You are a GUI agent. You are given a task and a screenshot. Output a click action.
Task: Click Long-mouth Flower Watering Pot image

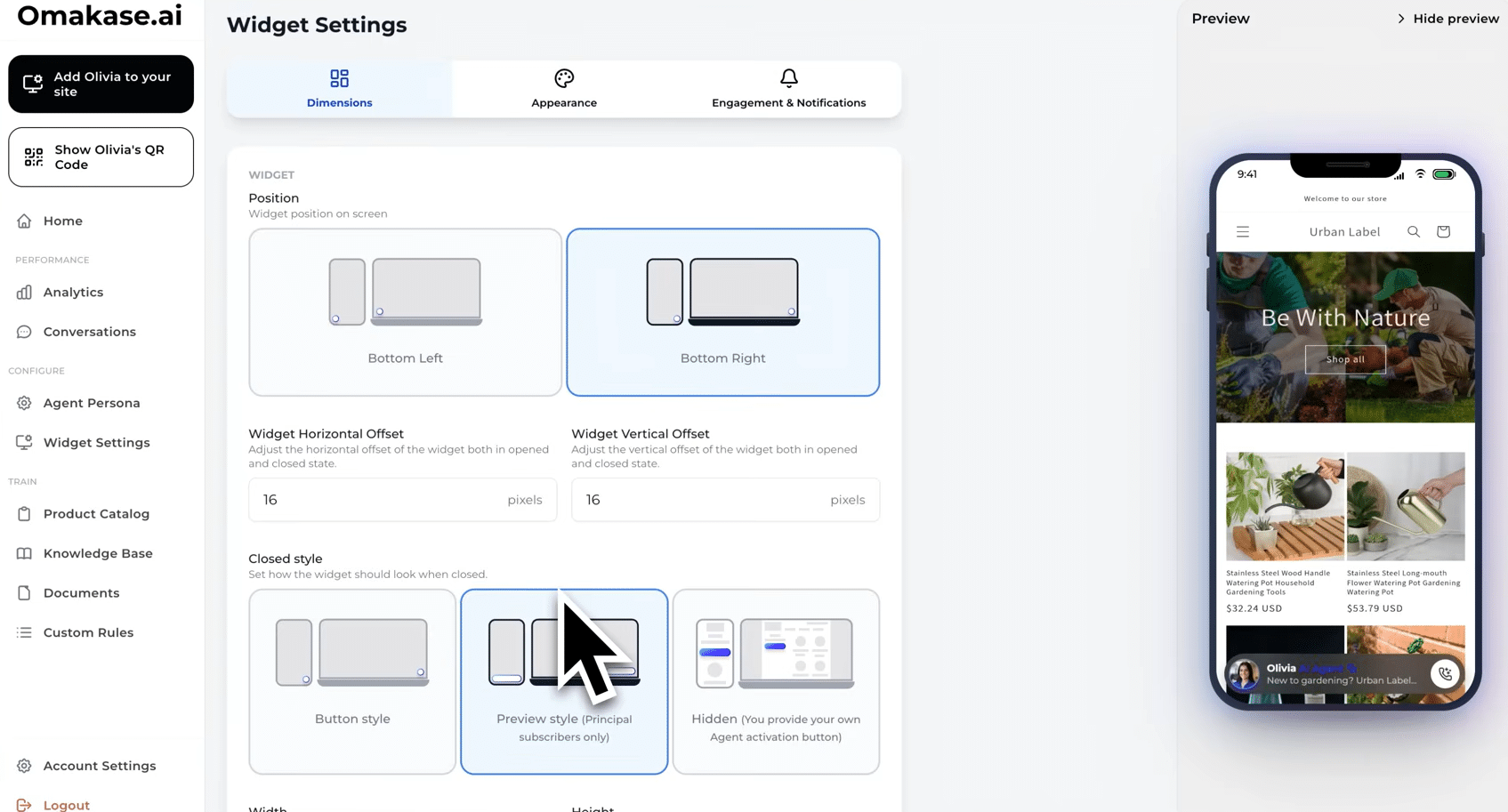pyautogui.click(x=1406, y=506)
